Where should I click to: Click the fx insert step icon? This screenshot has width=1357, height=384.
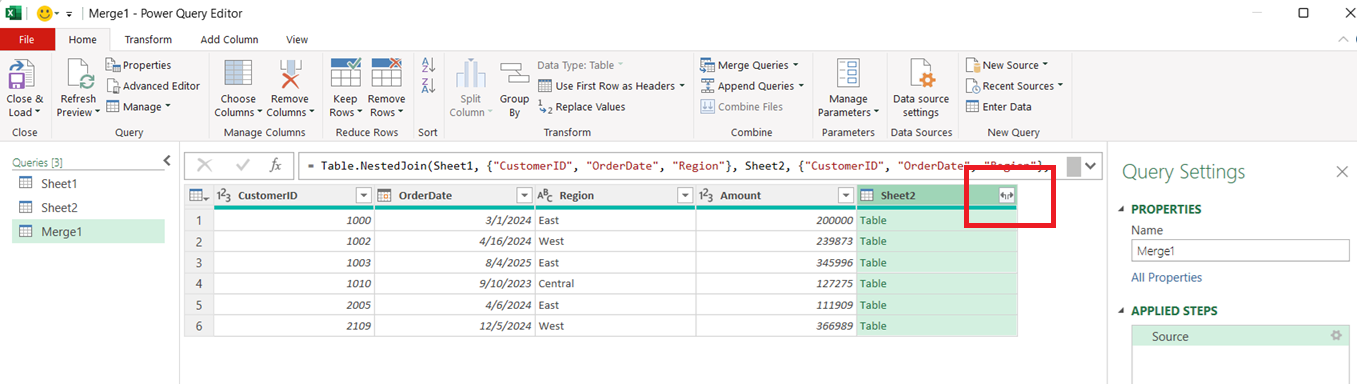(x=276, y=166)
